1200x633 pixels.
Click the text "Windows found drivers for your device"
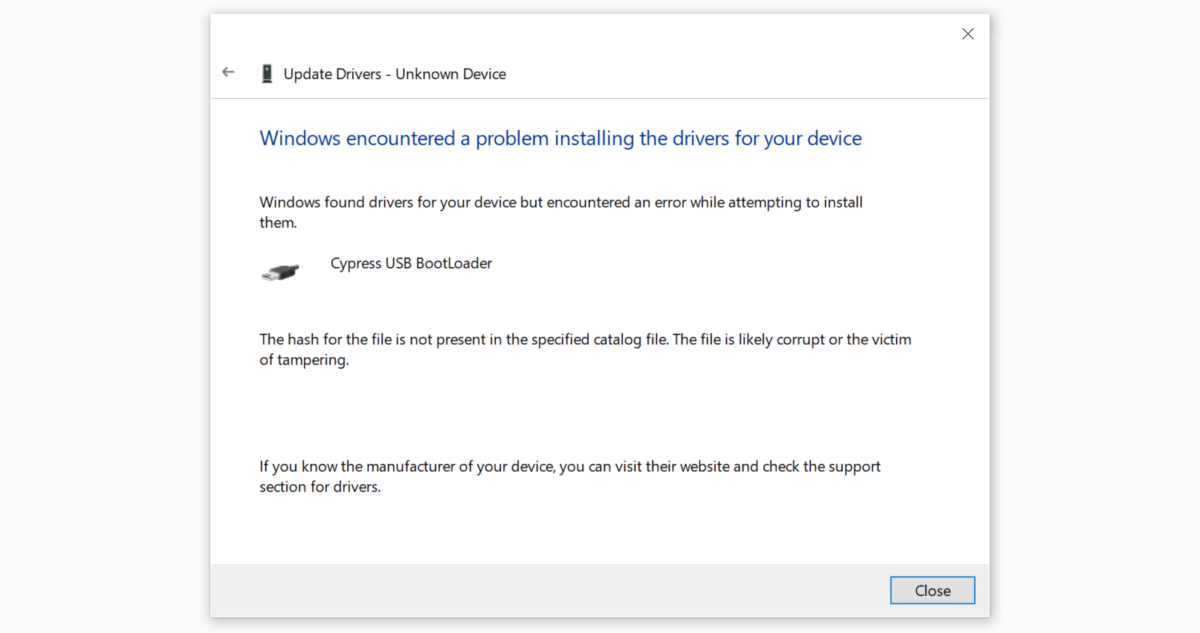[388, 202]
